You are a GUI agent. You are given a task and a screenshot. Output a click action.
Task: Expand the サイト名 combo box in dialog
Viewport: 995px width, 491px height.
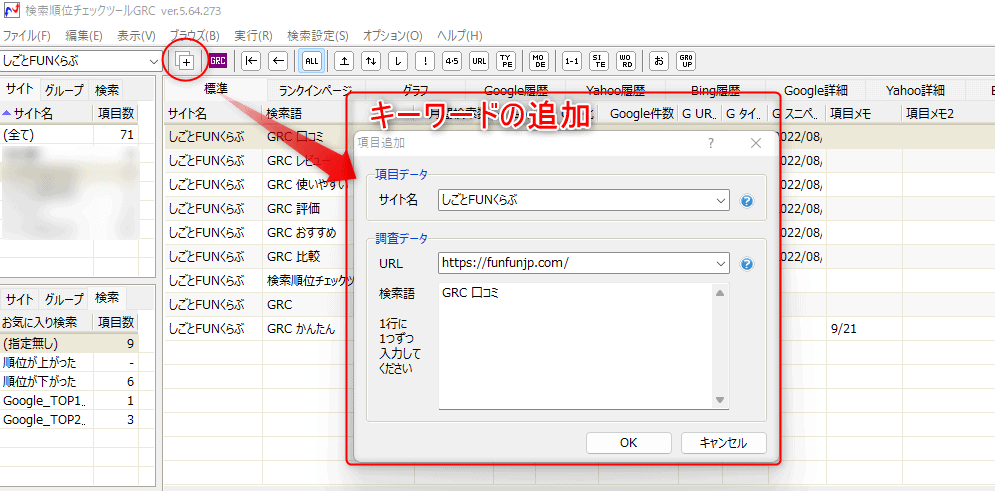click(x=721, y=200)
